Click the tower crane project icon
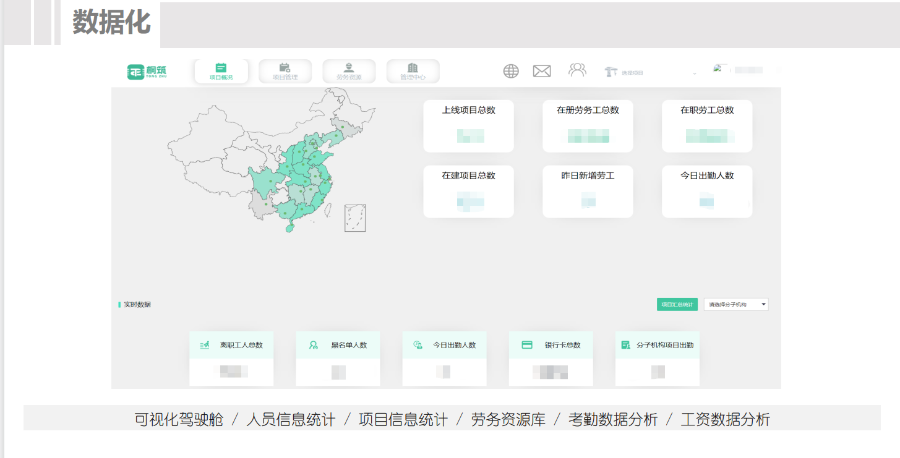Screen dimensions: 900x458 [611, 72]
